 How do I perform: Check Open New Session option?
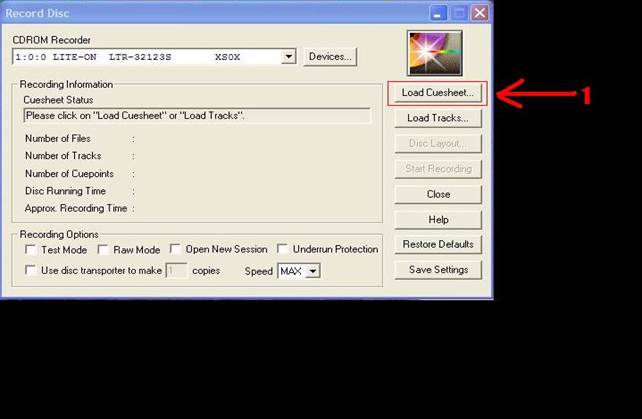[x=175, y=249]
